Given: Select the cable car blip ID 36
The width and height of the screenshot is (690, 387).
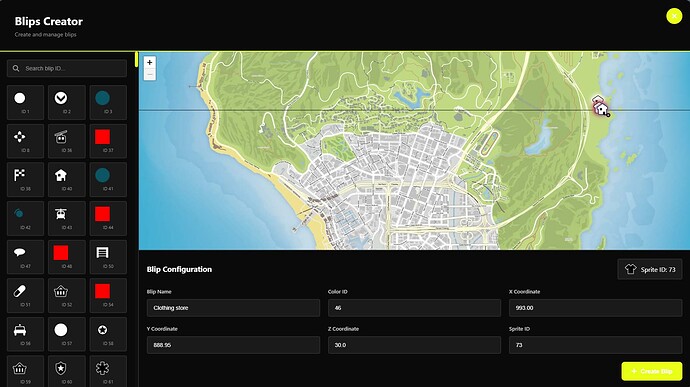Looking at the screenshot, I should click(x=66, y=141).
